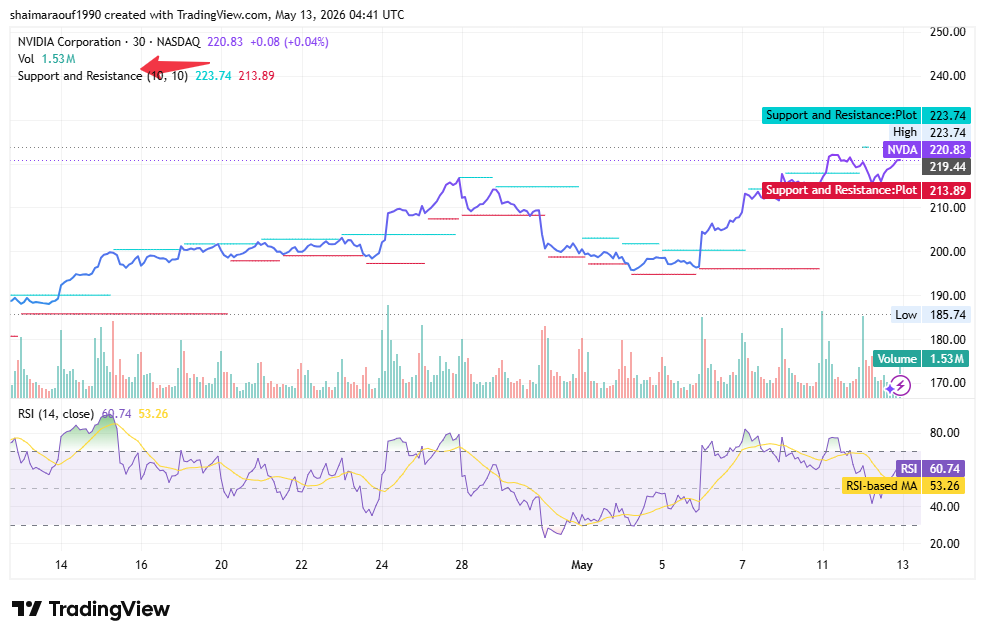
Task: Select the Vol indicator legend
Action: pyautogui.click(x=26, y=59)
